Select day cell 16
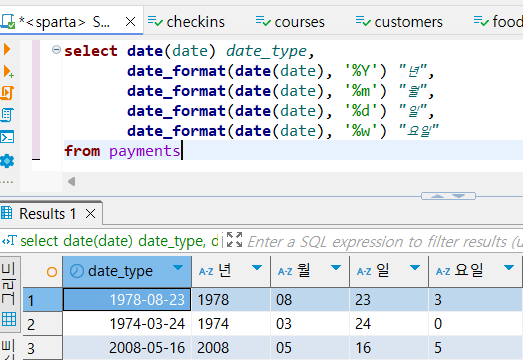Screen dimensions: 523x360 pyautogui.click(x=389, y=348)
